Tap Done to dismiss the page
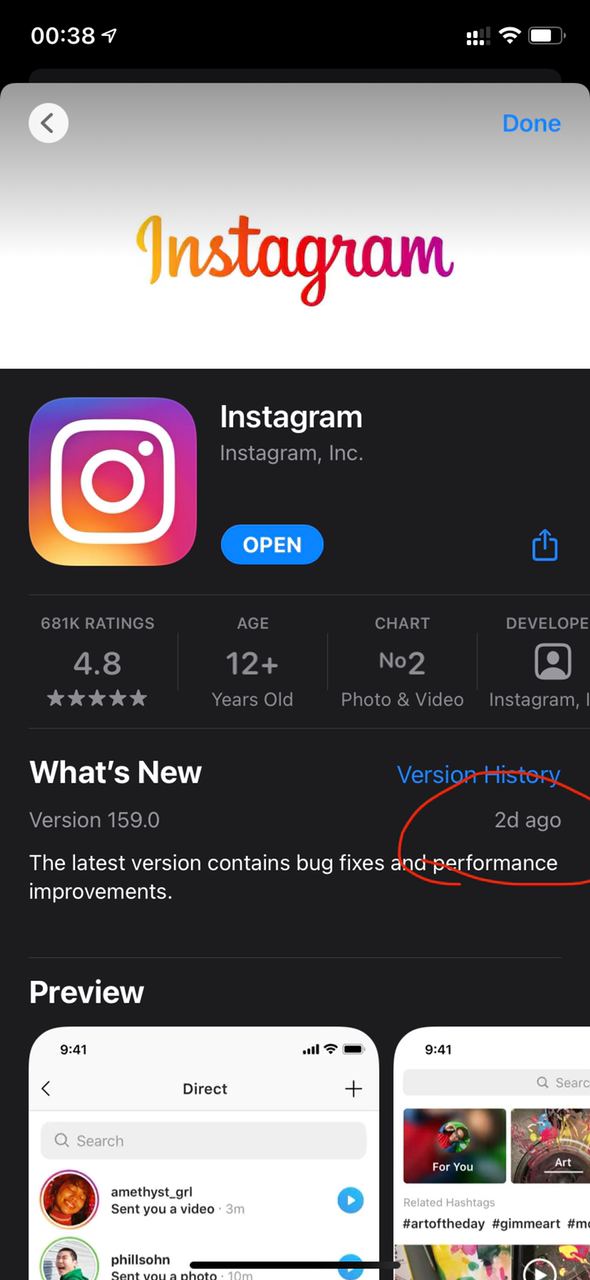 (x=531, y=123)
